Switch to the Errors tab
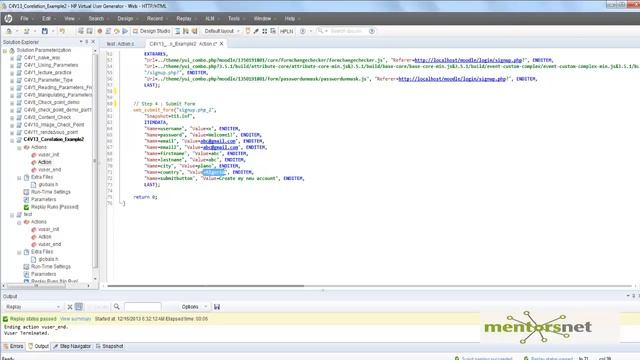Viewport: 640px width, 360px height. pyautogui.click(x=13, y=346)
